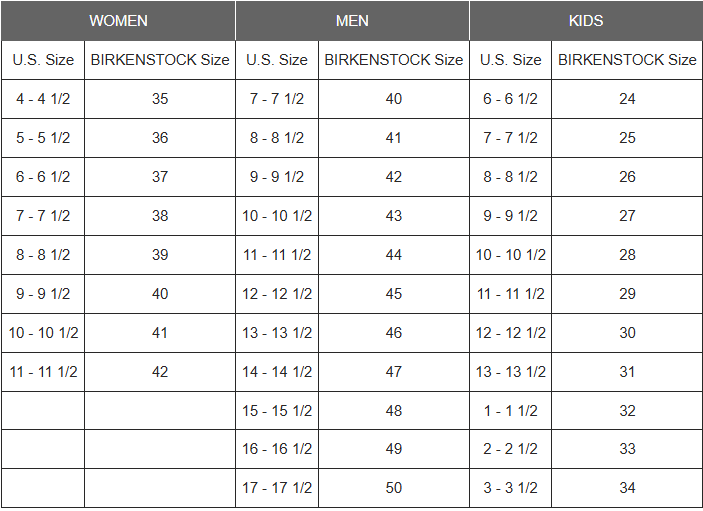This screenshot has width=703, height=511.
Task: Click kids' U.S. size 1 - 1 1/2
Action: tap(511, 411)
